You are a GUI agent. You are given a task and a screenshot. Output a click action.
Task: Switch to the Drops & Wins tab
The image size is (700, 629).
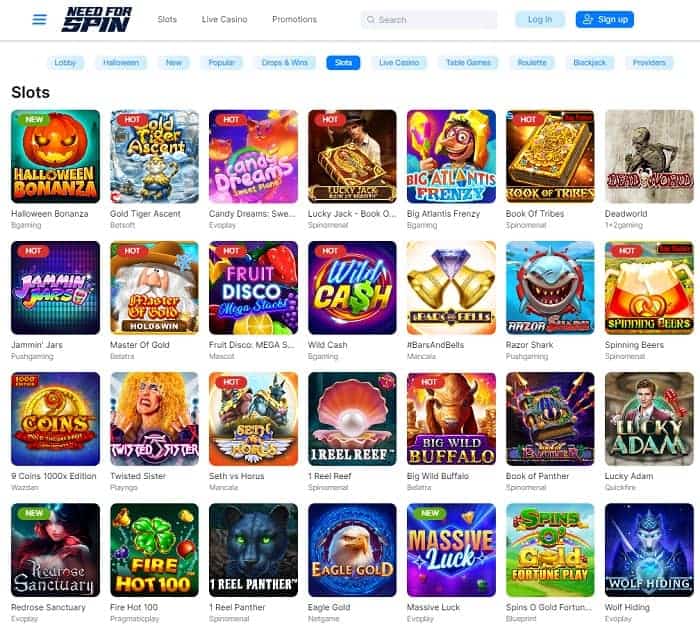[x=285, y=62]
